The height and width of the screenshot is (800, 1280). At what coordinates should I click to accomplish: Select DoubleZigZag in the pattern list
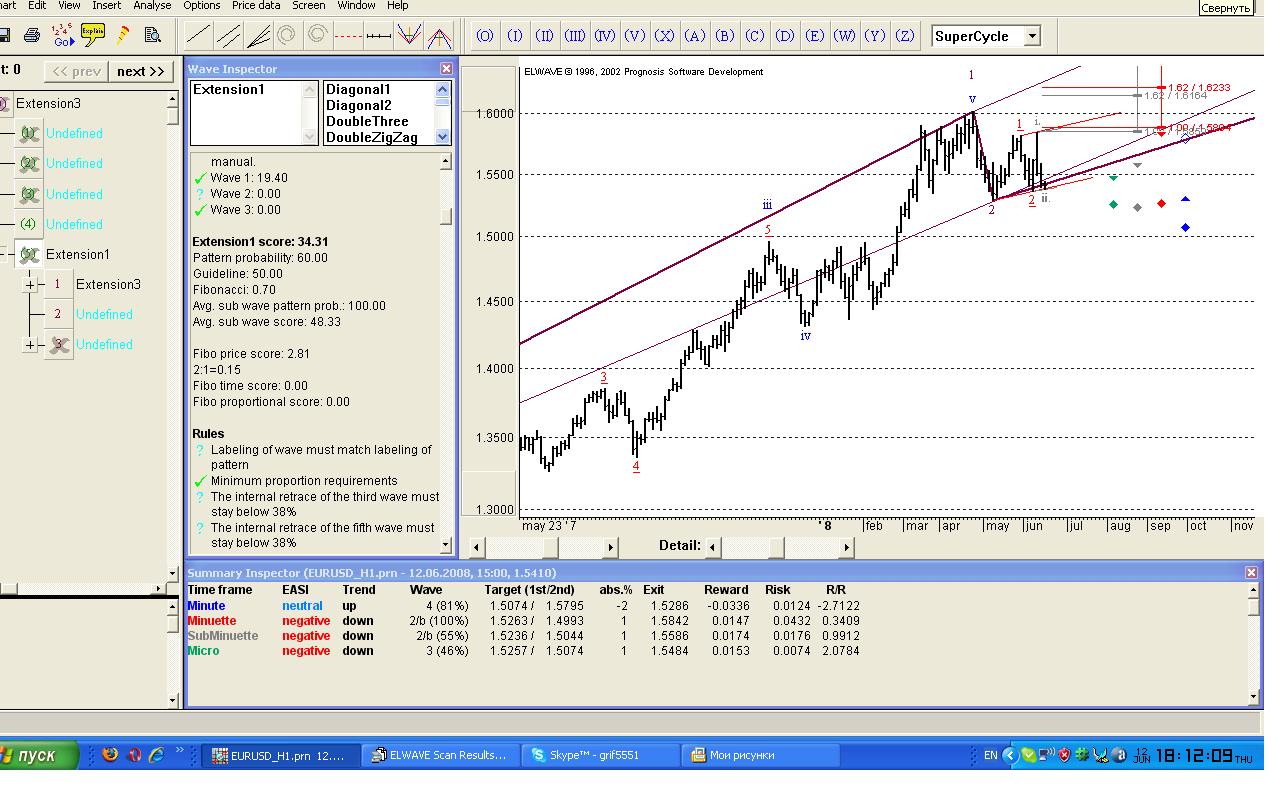coord(371,137)
